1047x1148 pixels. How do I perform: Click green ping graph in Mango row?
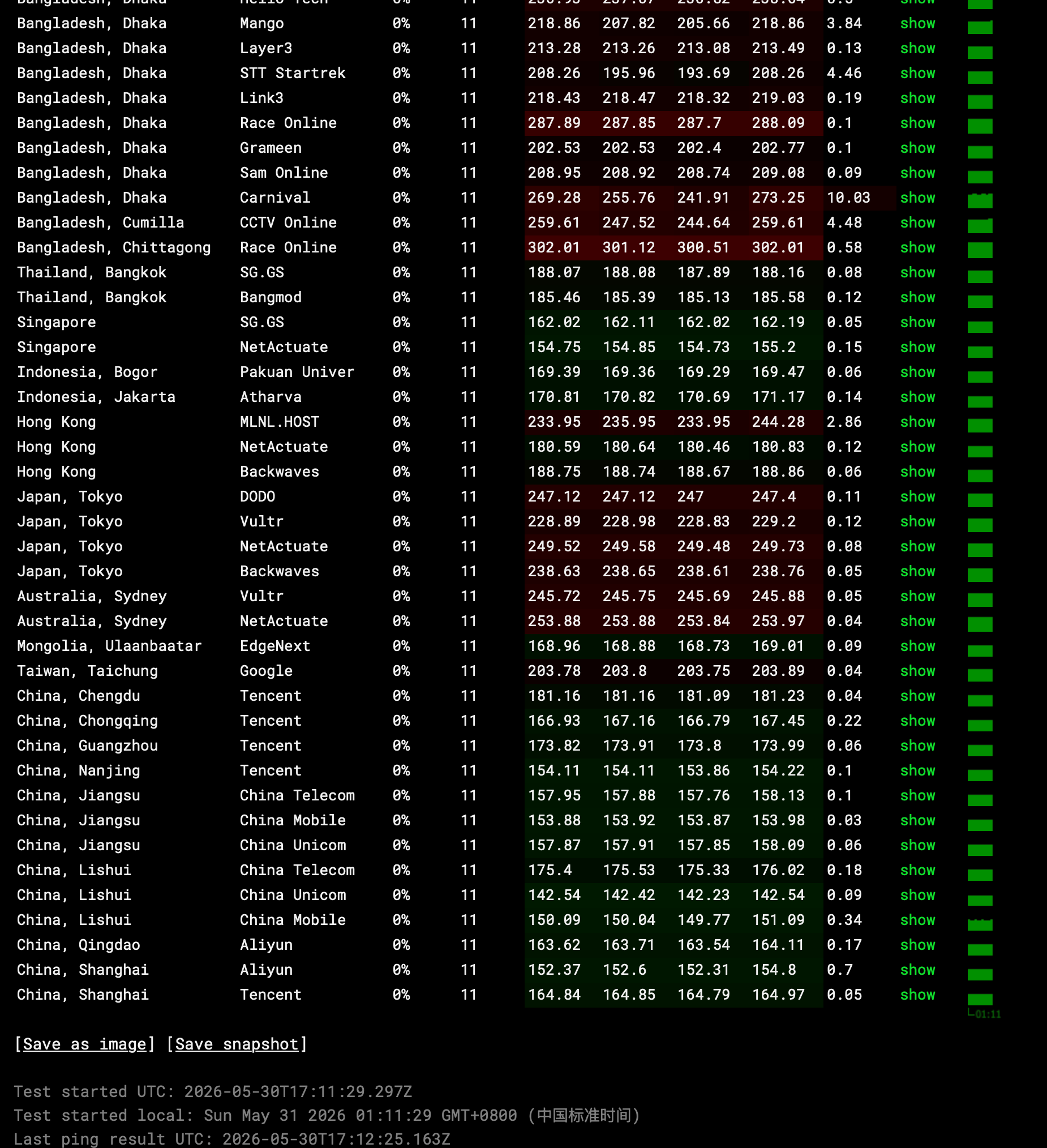click(980, 27)
